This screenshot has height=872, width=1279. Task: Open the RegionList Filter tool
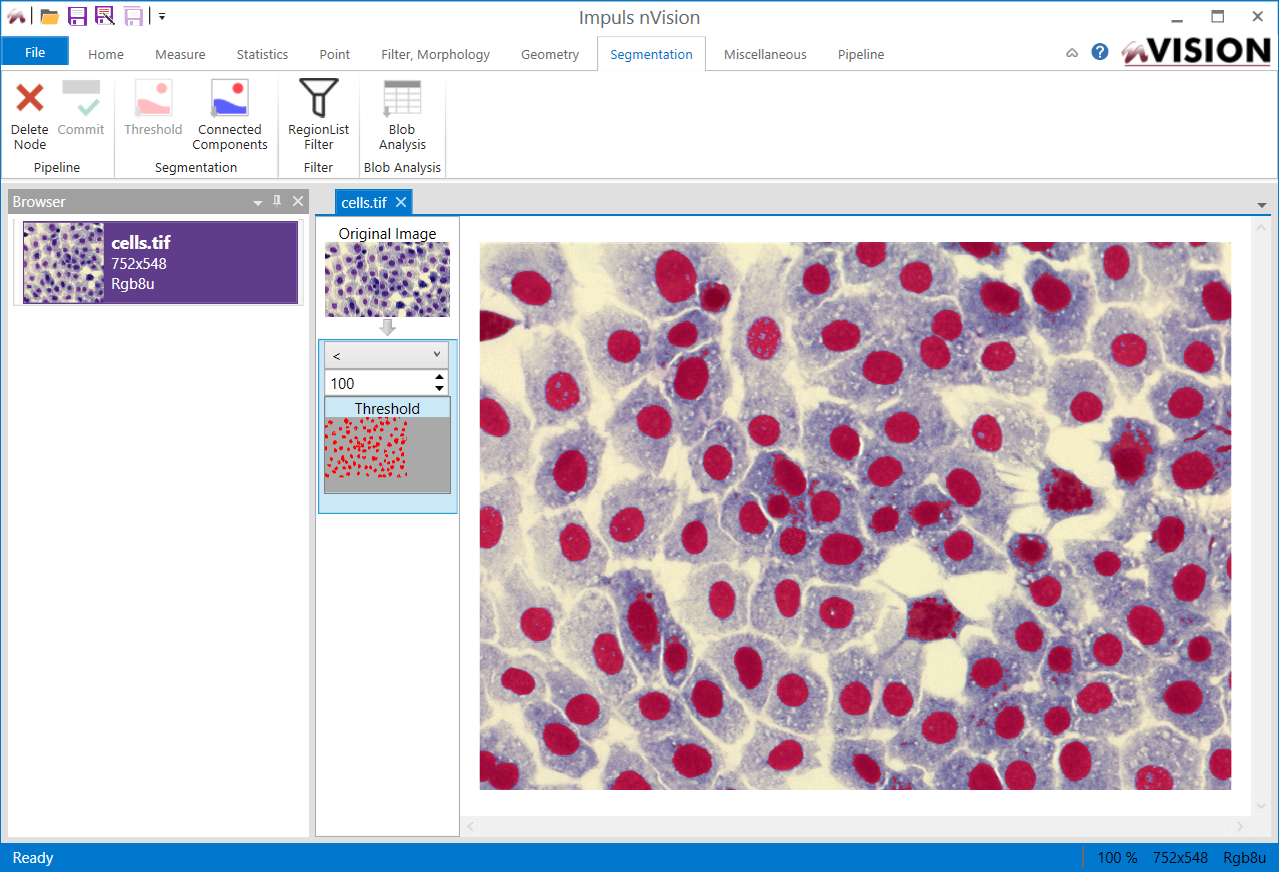pyautogui.click(x=318, y=115)
